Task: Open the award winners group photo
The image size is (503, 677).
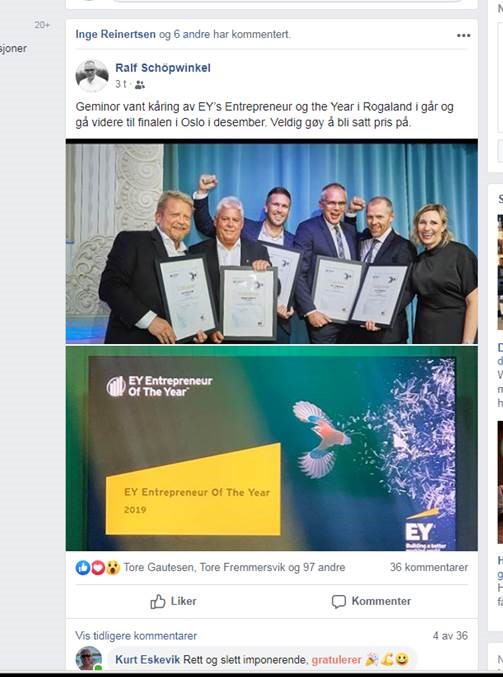Action: pyautogui.click(x=272, y=242)
